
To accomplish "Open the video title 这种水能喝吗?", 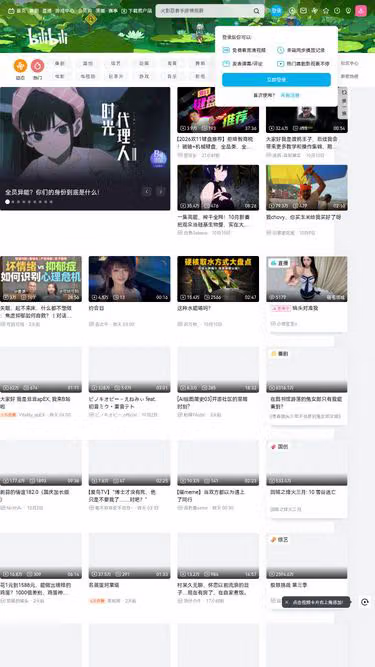I will [x=194, y=308].
